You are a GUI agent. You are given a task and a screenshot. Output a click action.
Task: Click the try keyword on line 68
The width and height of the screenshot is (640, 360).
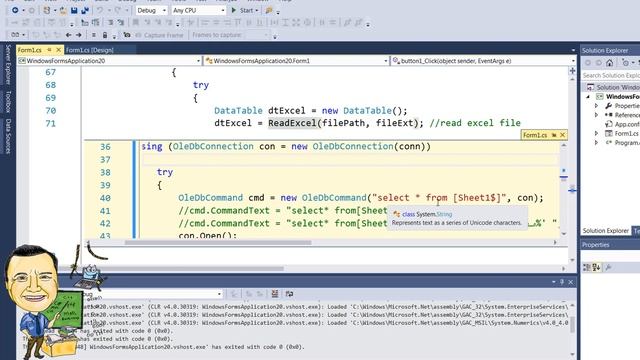tap(201, 85)
